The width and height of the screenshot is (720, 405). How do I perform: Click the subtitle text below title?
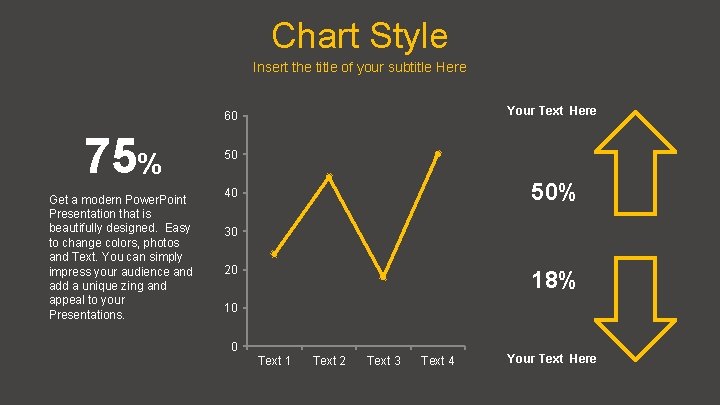(x=360, y=68)
